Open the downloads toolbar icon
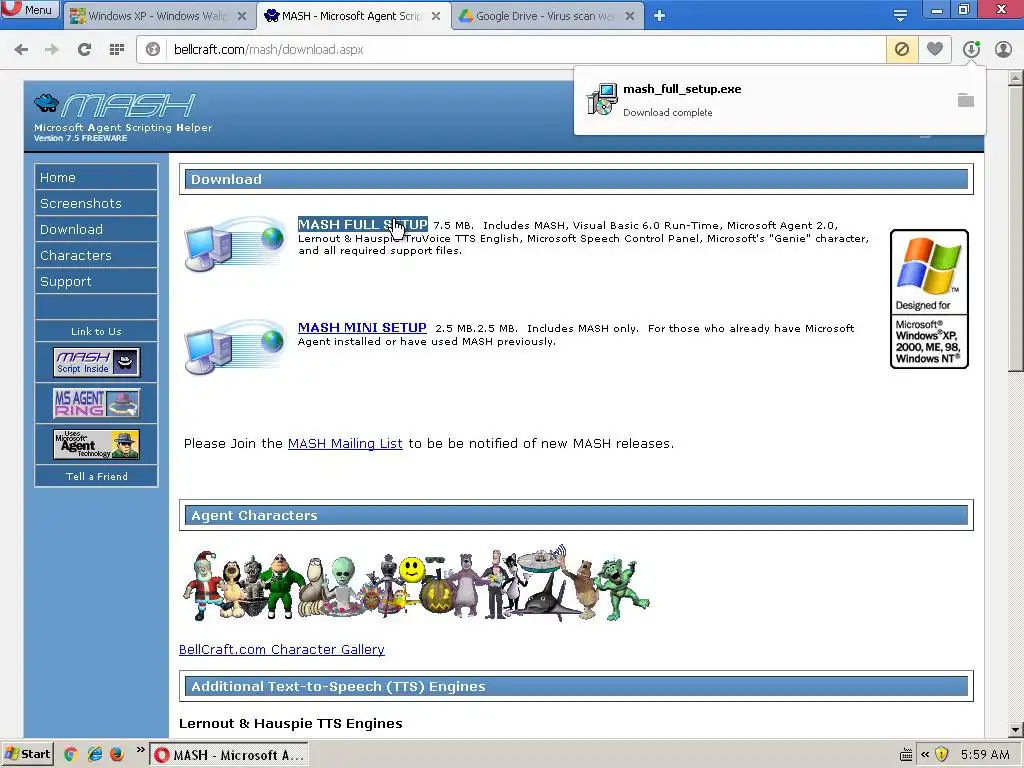This screenshot has height=768, width=1024. [x=971, y=50]
